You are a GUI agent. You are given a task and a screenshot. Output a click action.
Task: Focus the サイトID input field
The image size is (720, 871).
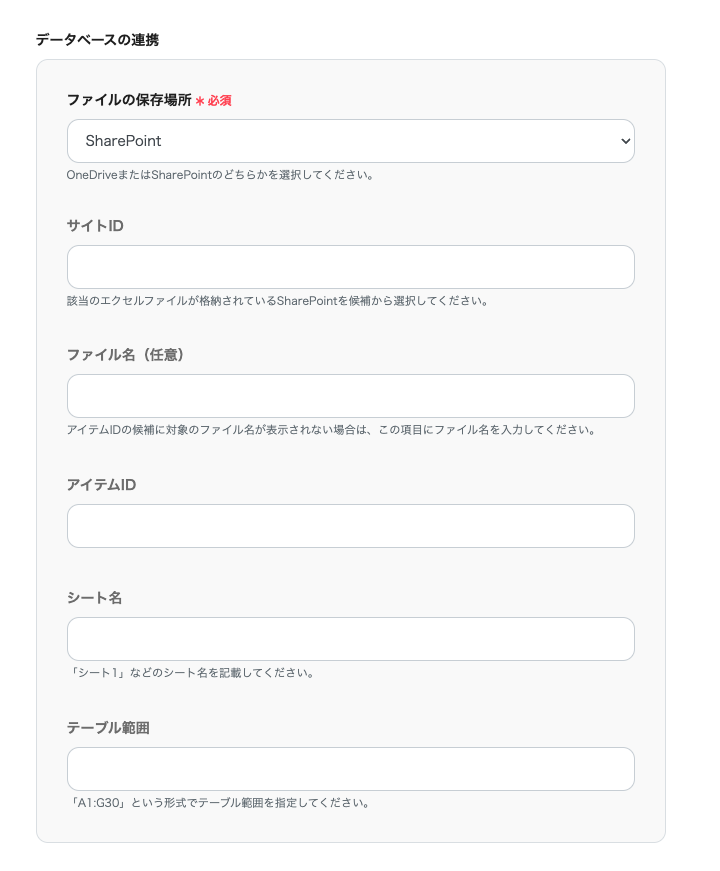point(350,267)
